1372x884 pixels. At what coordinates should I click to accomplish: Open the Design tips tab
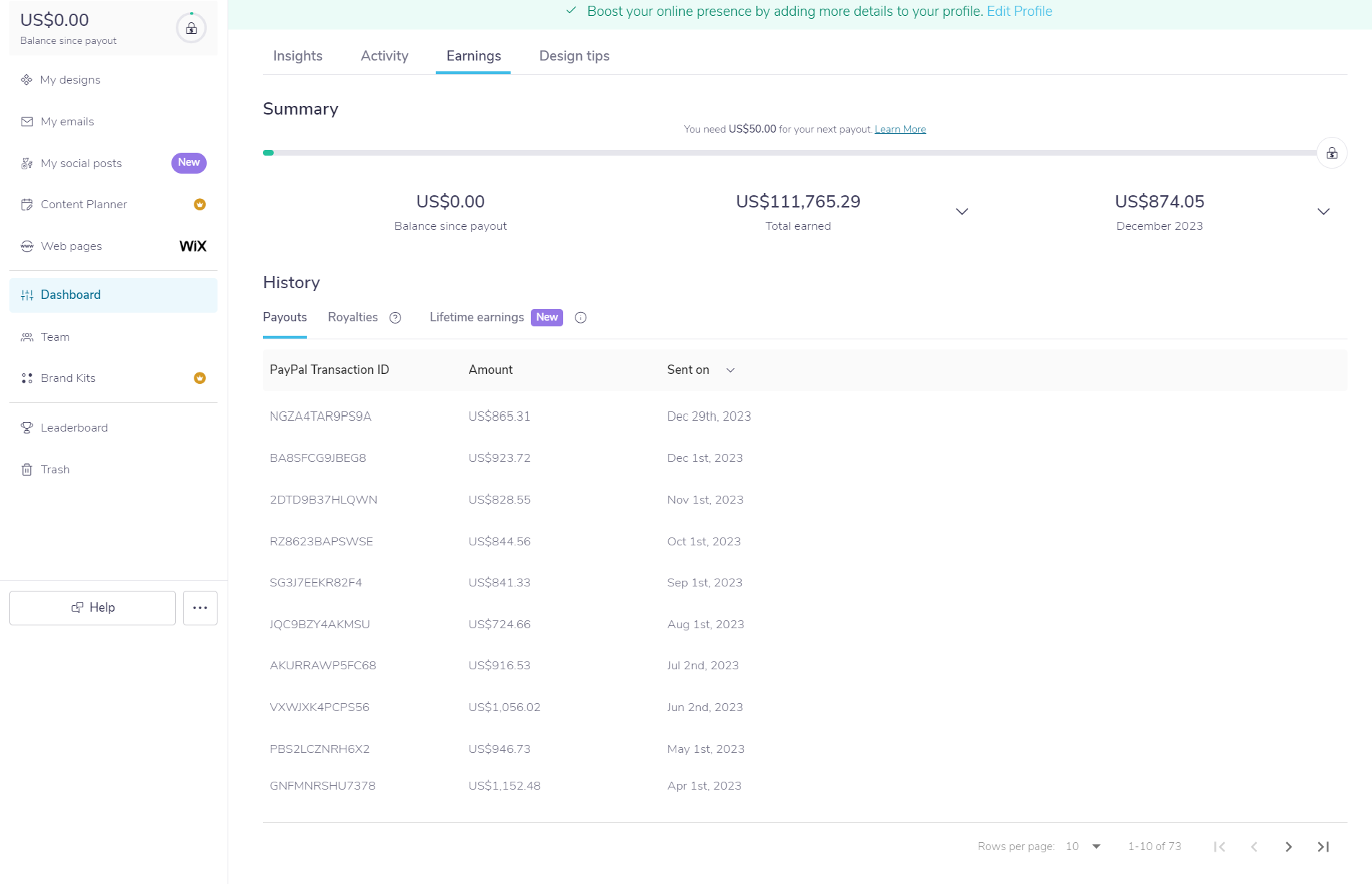point(574,56)
